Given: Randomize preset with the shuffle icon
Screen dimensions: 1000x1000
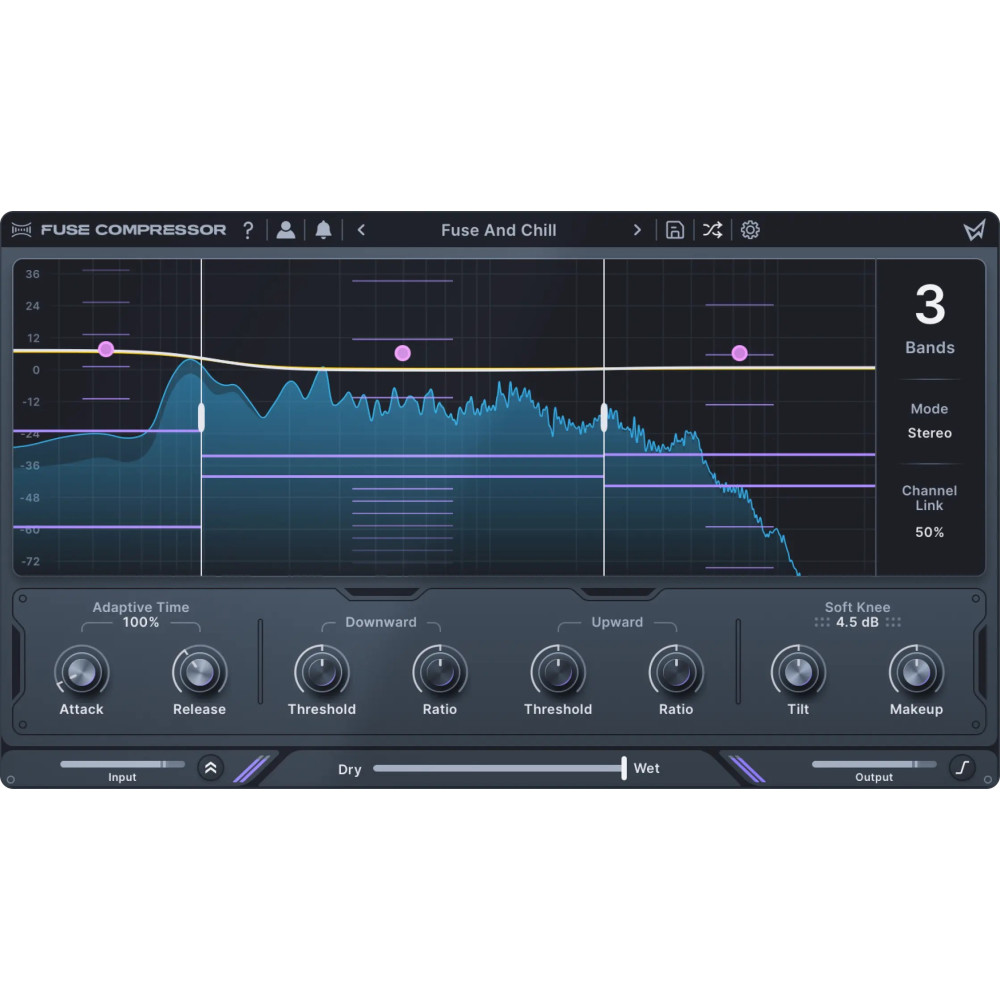Looking at the screenshot, I should (x=712, y=230).
